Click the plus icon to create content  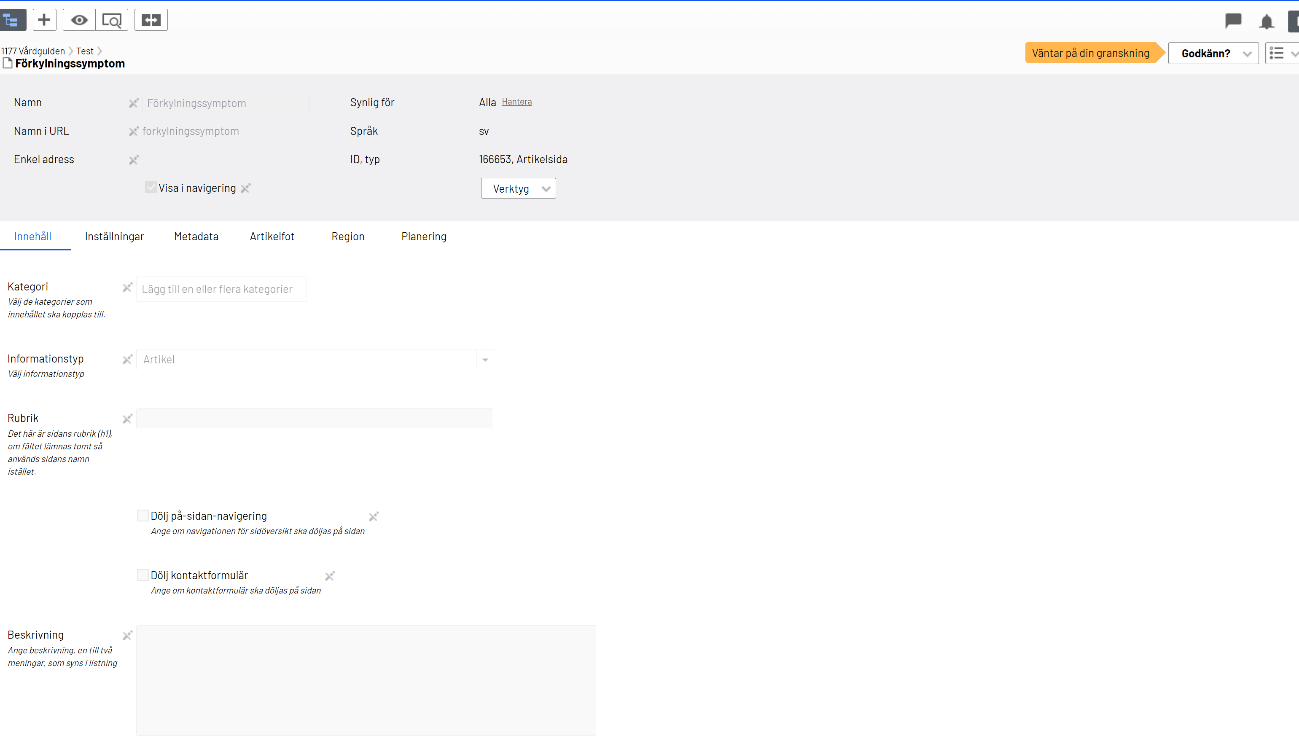[44, 19]
